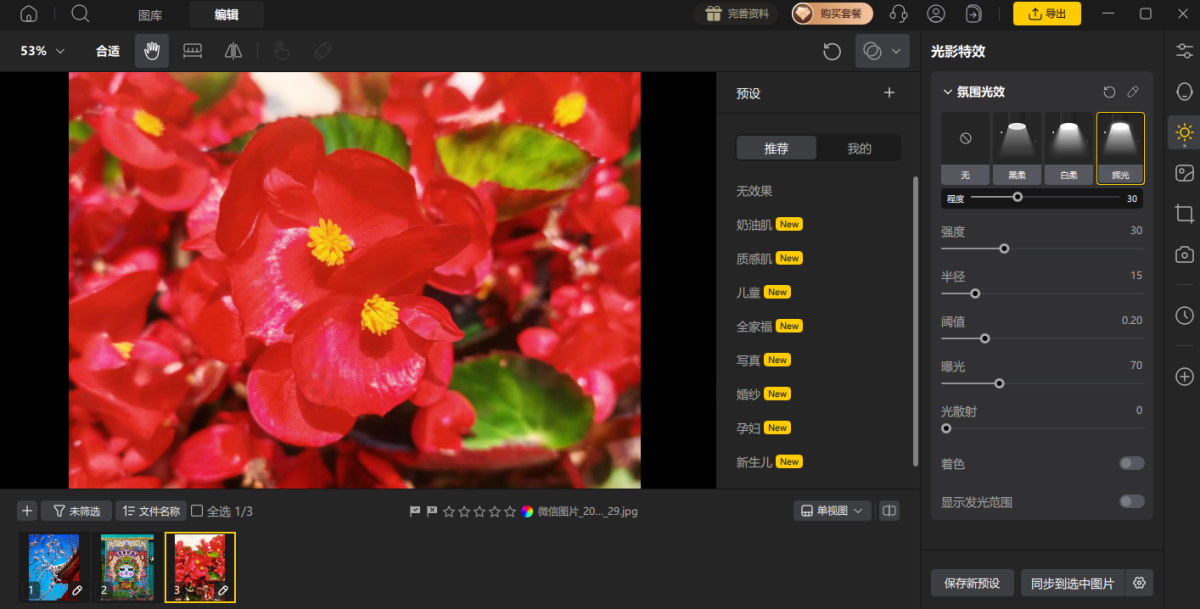Check the 全选 checkbox
The width and height of the screenshot is (1200, 609).
pyautogui.click(x=197, y=511)
